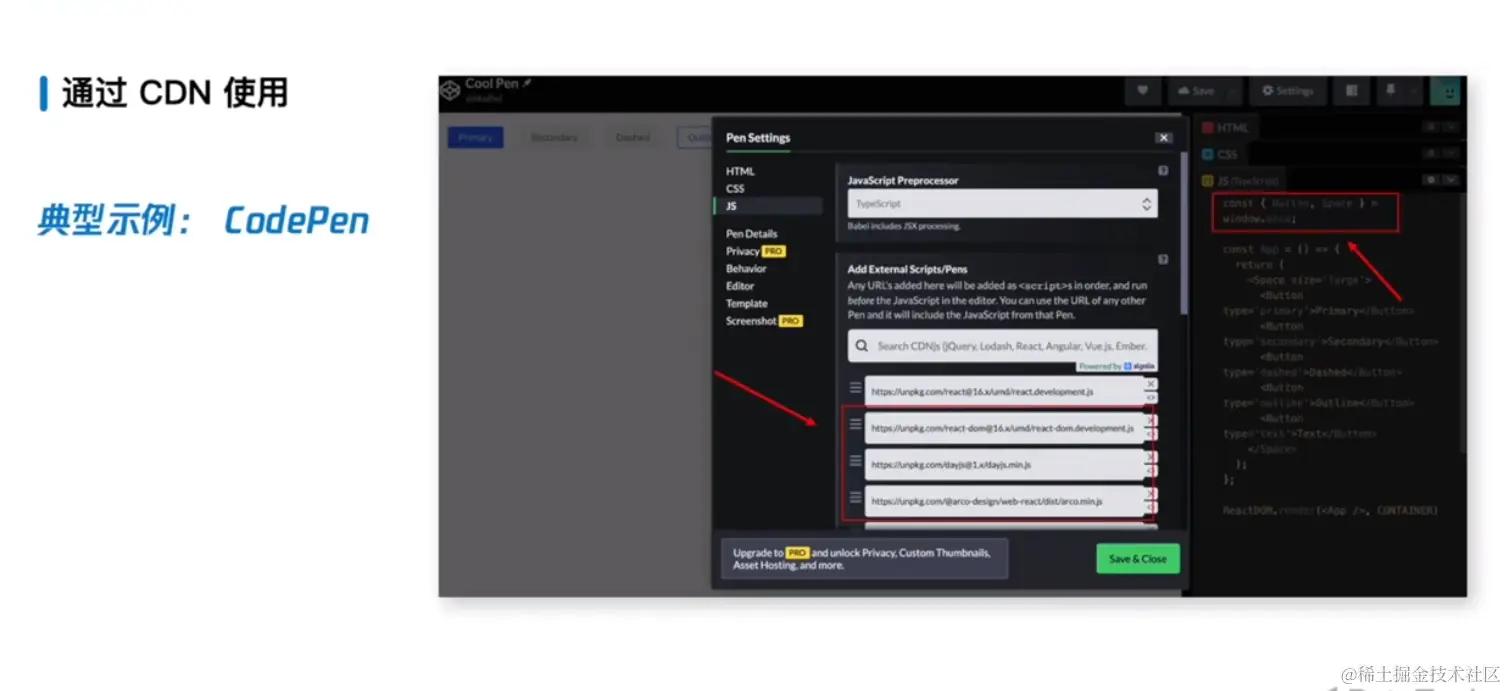Click the user avatar in the header
The image size is (1507, 691).
tap(1446, 91)
